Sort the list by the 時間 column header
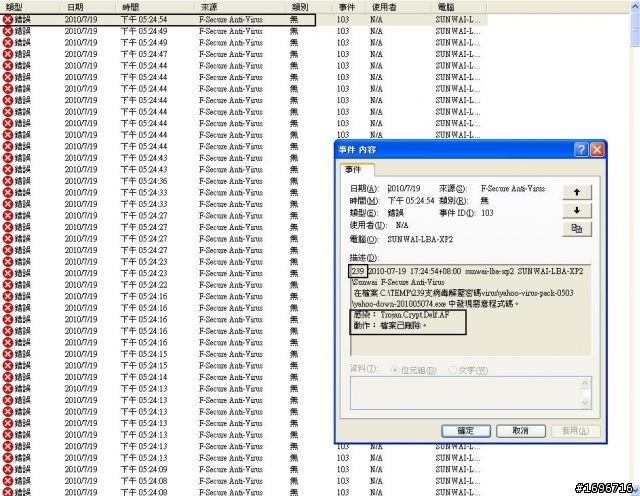Viewport: 640px width, 496px height. point(155,7)
